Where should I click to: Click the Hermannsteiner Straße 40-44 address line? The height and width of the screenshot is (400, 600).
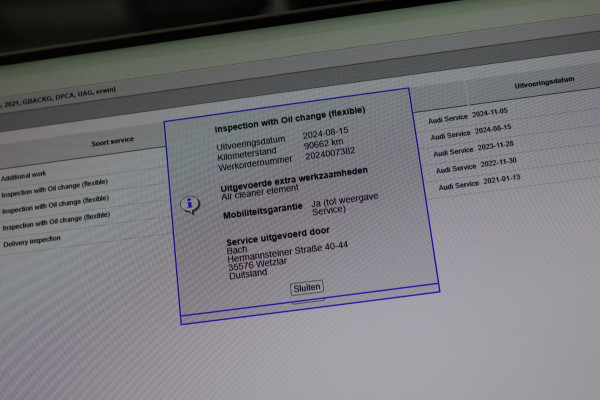point(288,255)
